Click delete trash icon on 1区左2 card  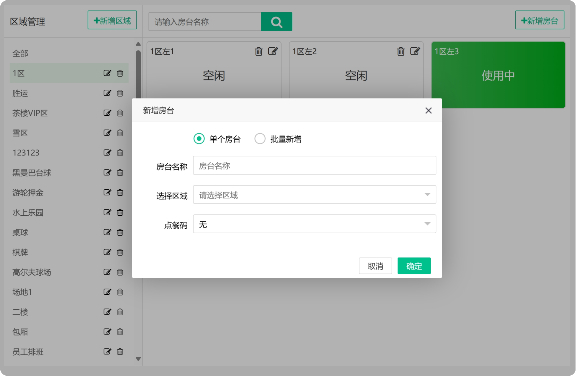[401, 51]
